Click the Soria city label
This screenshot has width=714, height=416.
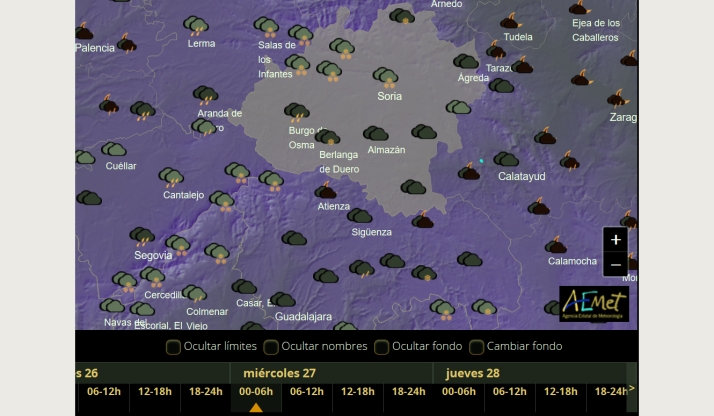click(389, 97)
